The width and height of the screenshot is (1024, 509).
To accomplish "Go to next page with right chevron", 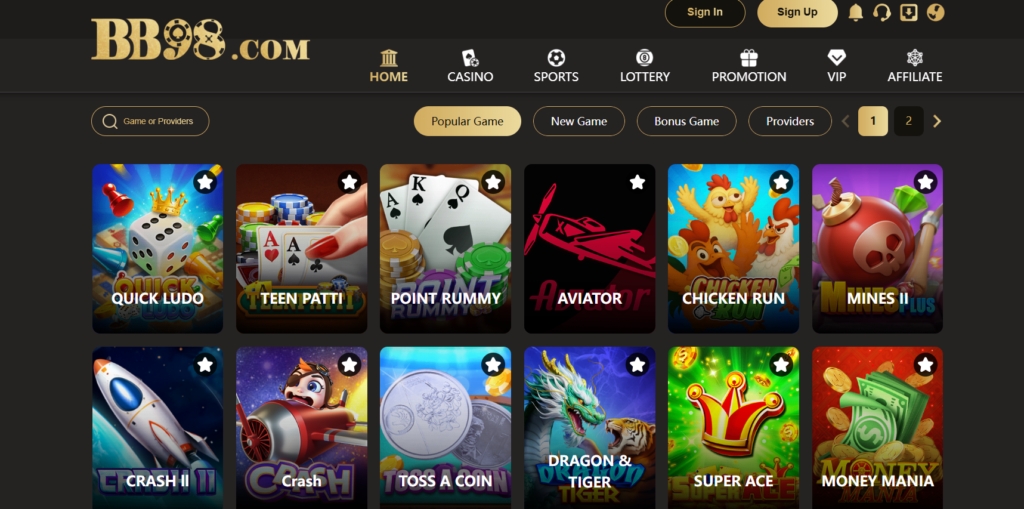I will click(x=937, y=122).
